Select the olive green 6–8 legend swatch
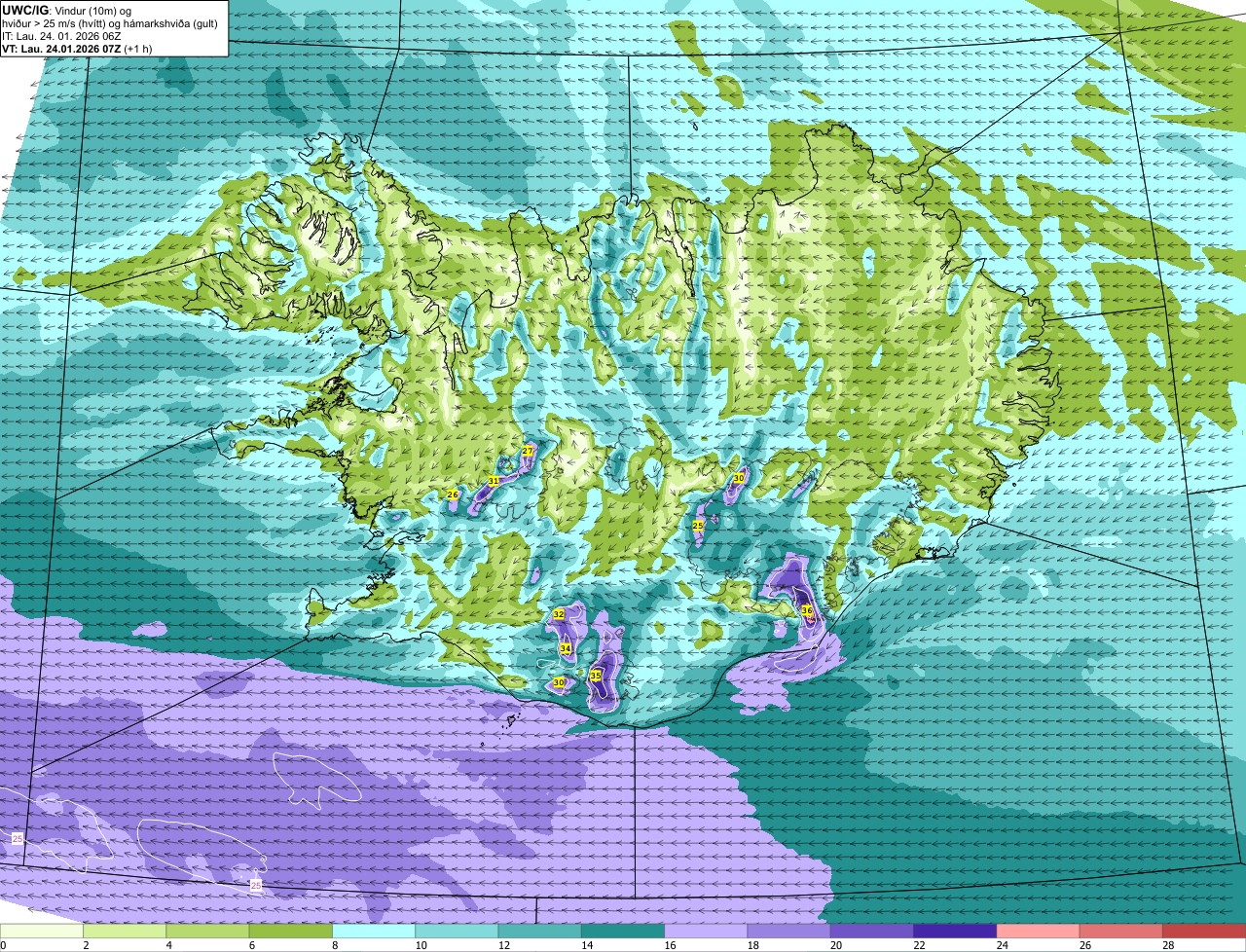This screenshot has width=1246, height=952. coord(291,932)
